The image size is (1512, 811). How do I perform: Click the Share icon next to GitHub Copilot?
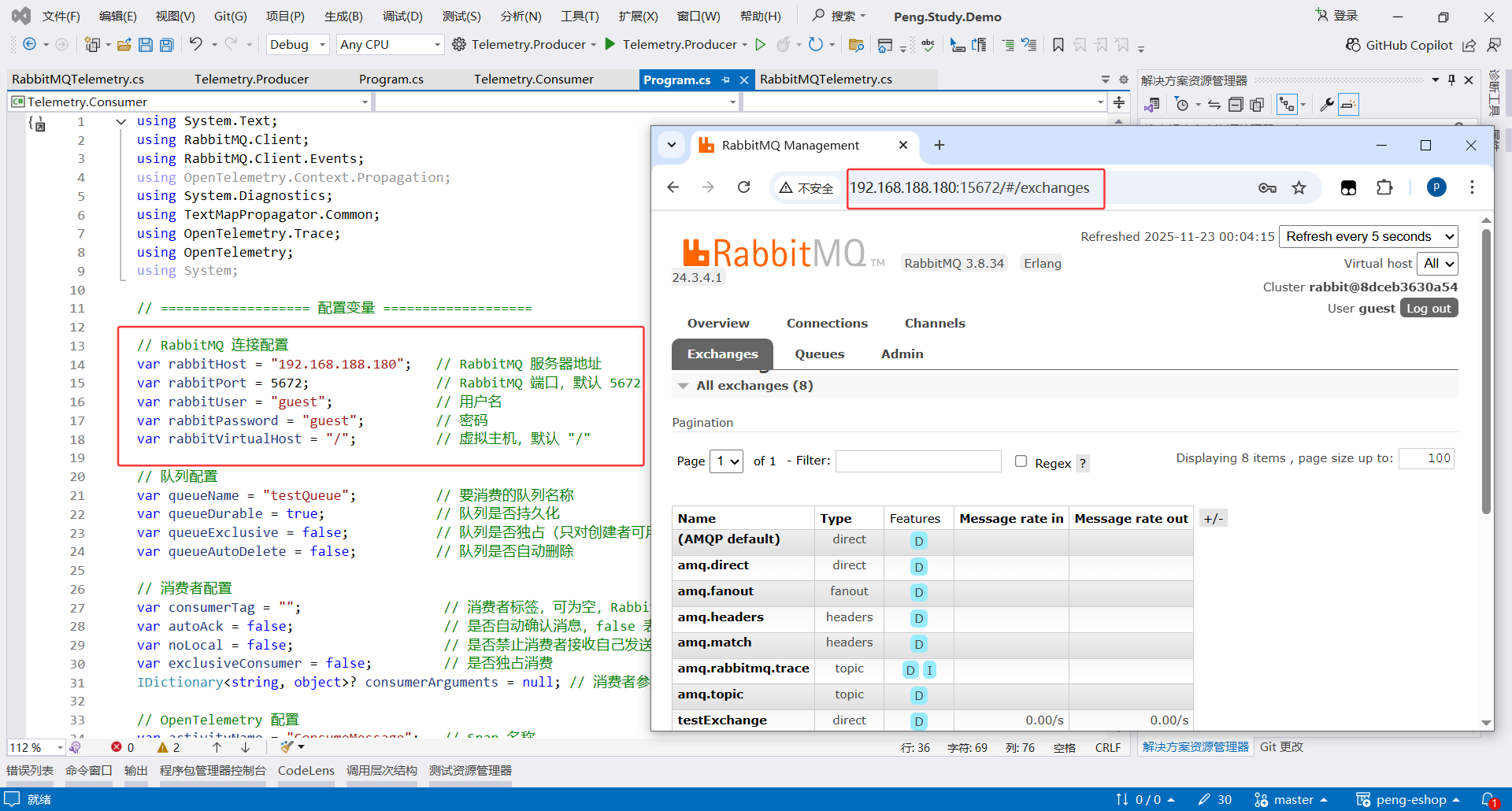[1469, 45]
